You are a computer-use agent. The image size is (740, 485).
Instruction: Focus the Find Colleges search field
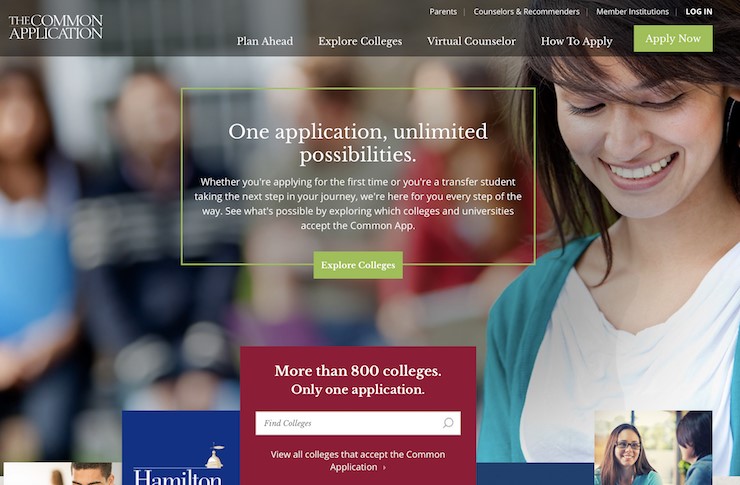coord(358,423)
